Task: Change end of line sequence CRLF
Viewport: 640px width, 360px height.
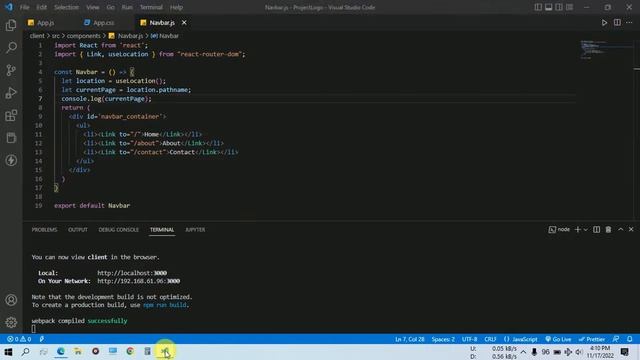Action: click(x=490, y=339)
